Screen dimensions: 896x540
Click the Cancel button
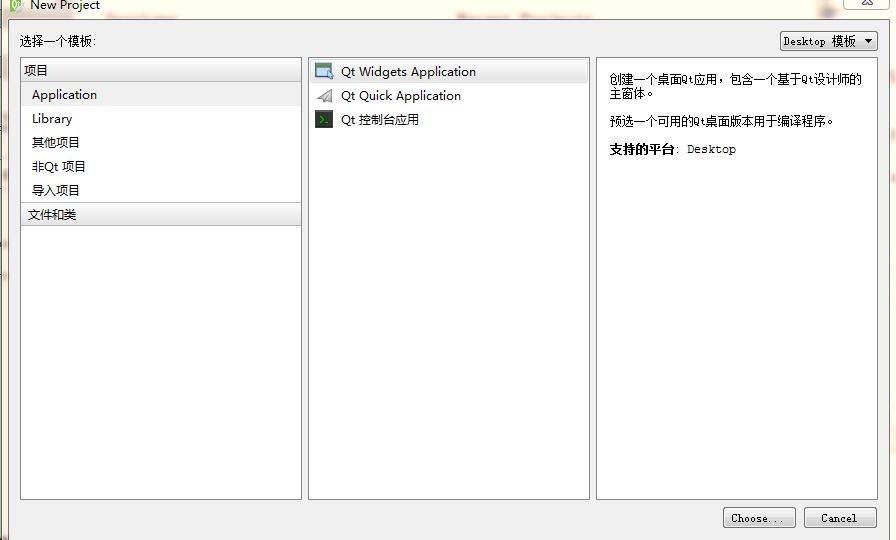[x=839, y=518]
